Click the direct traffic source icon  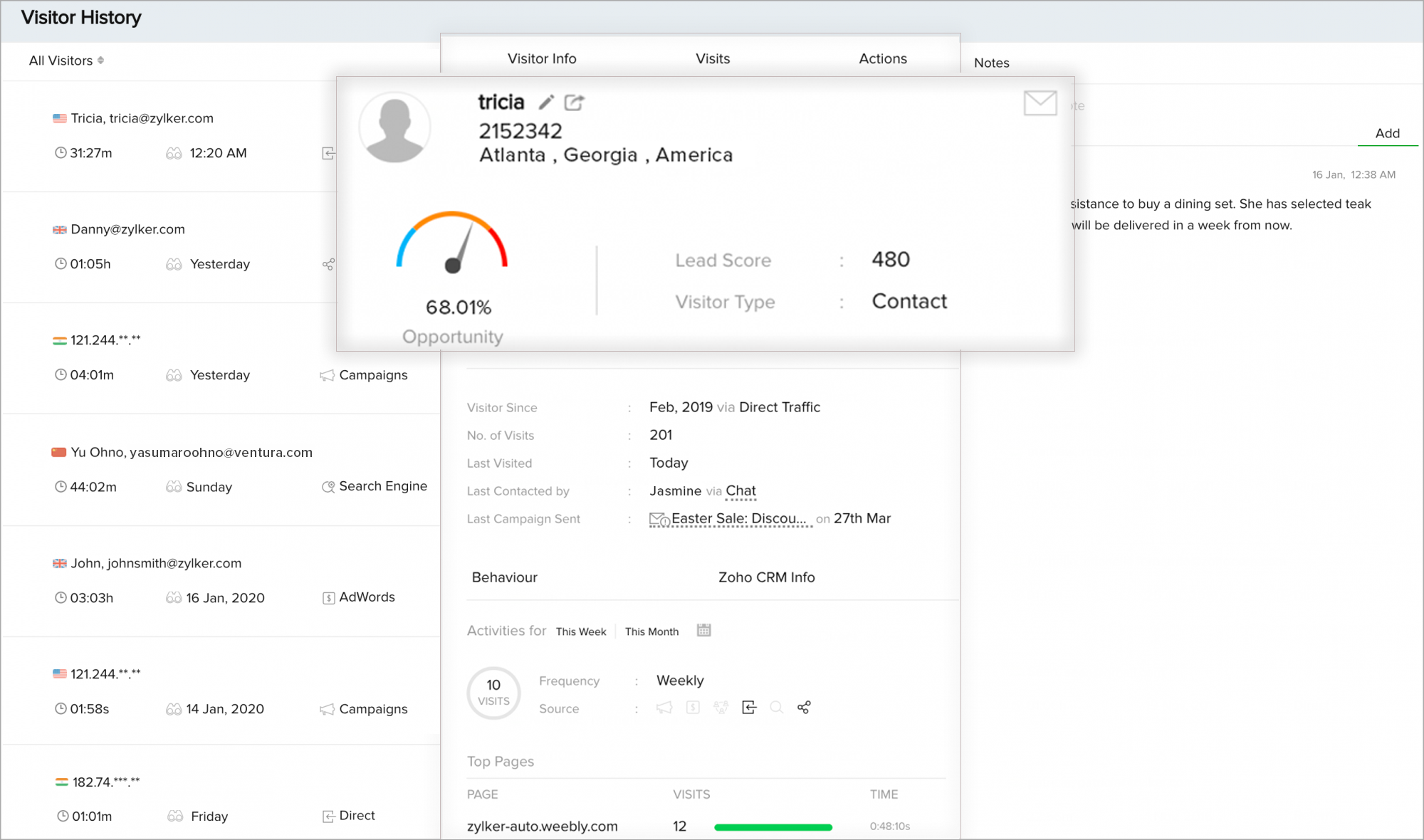pos(749,708)
